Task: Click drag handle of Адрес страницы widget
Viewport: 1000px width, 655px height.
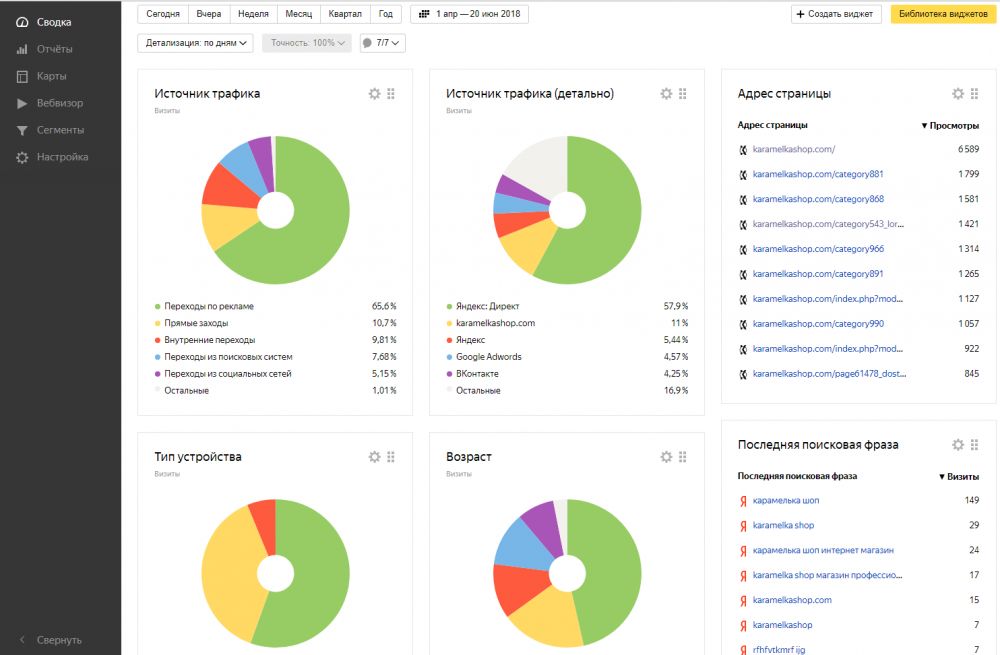Action: click(974, 94)
